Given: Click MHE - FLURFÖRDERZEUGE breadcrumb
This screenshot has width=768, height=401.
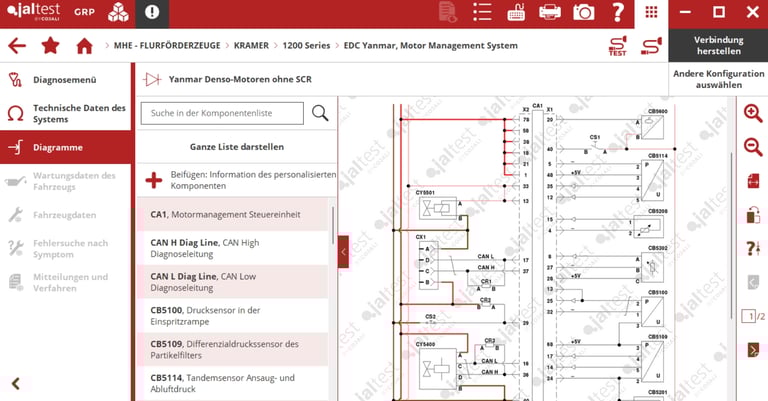Looking at the screenshot, I should point(167,46).
